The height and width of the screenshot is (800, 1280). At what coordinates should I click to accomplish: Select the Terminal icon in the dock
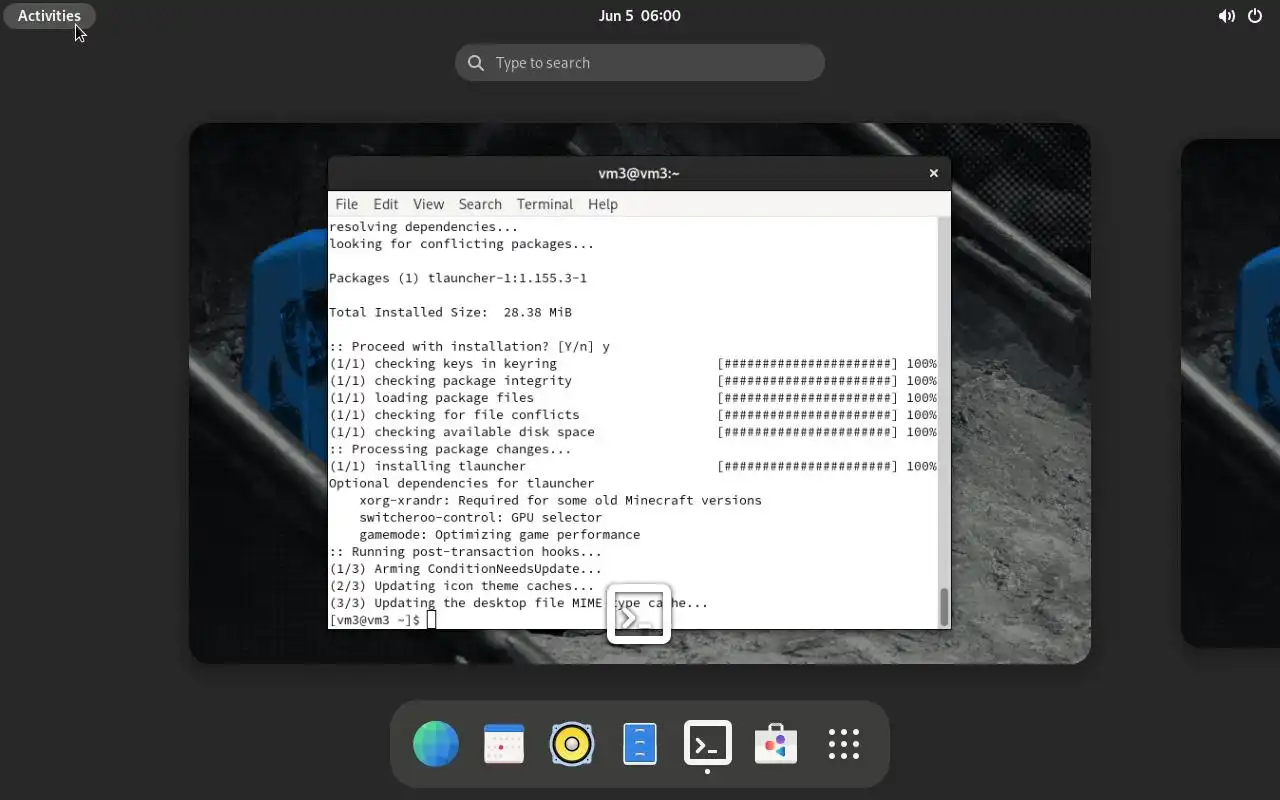708,744
